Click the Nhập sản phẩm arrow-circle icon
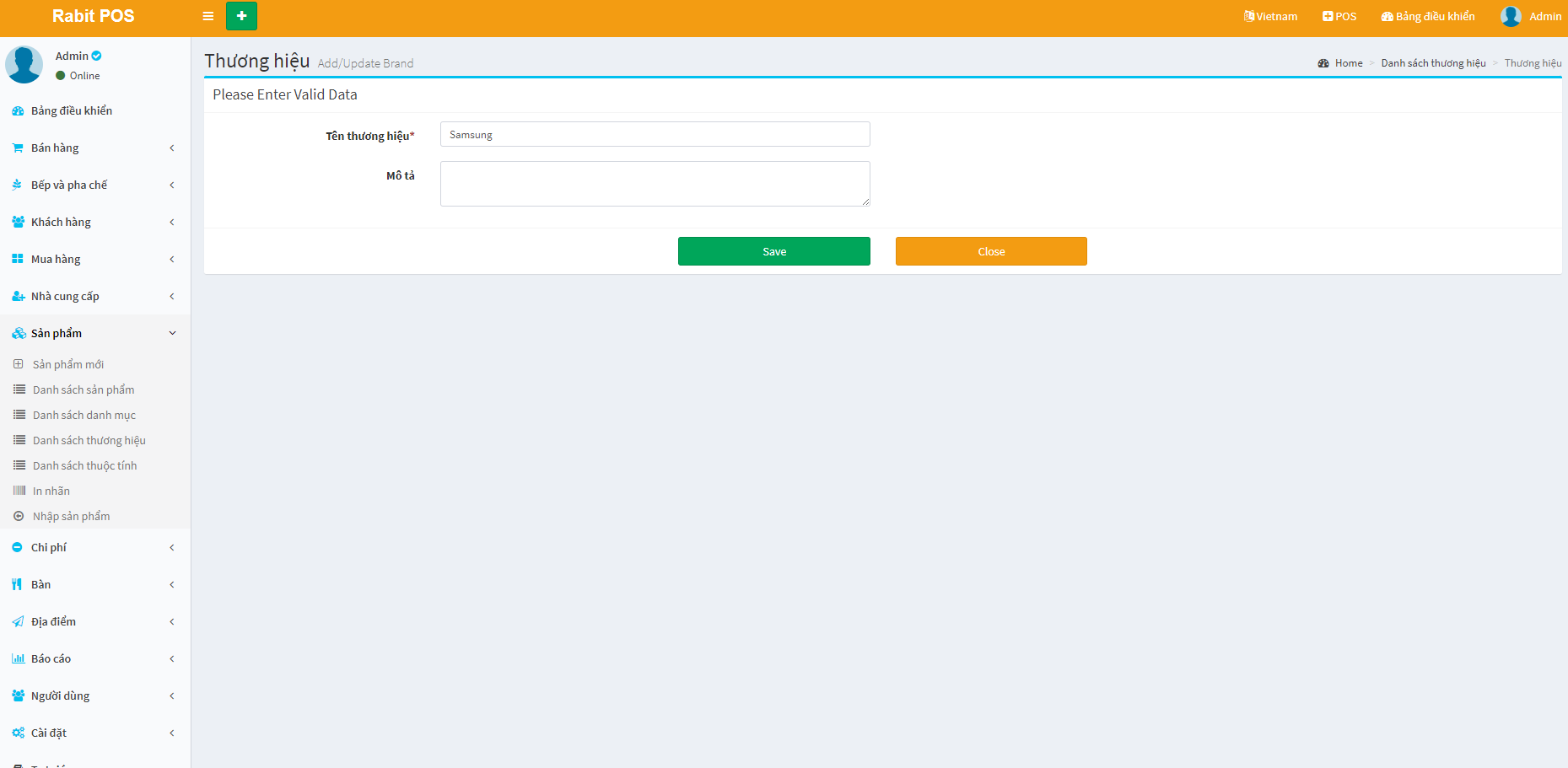The width and height of the screenshot is (1568, 768). 19,516
